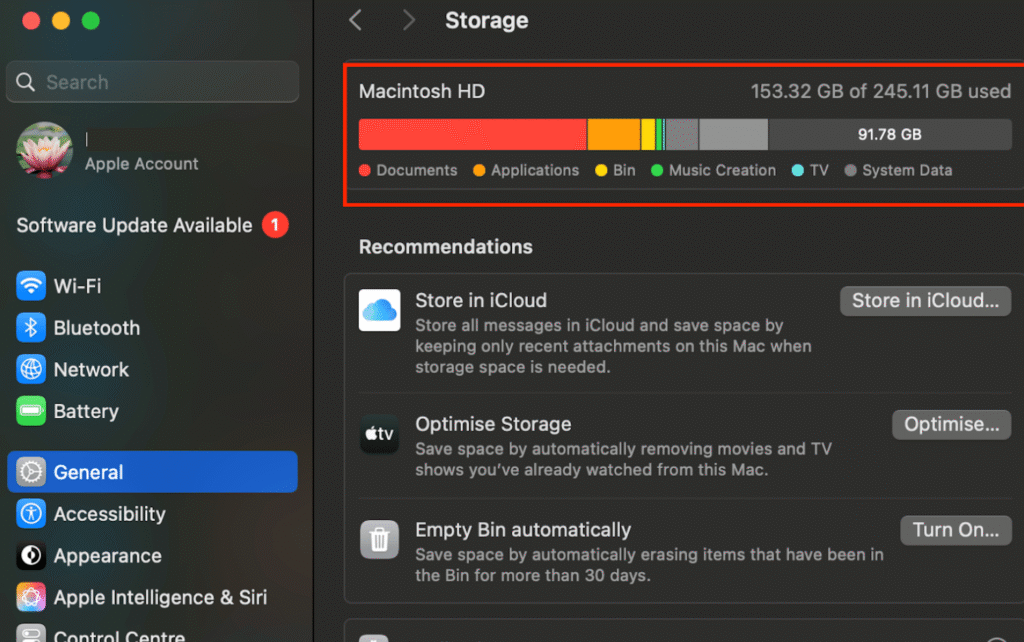Minimize window with the yellow button
The width and height of the screenshot is (1024, 642).
[61, 21]
